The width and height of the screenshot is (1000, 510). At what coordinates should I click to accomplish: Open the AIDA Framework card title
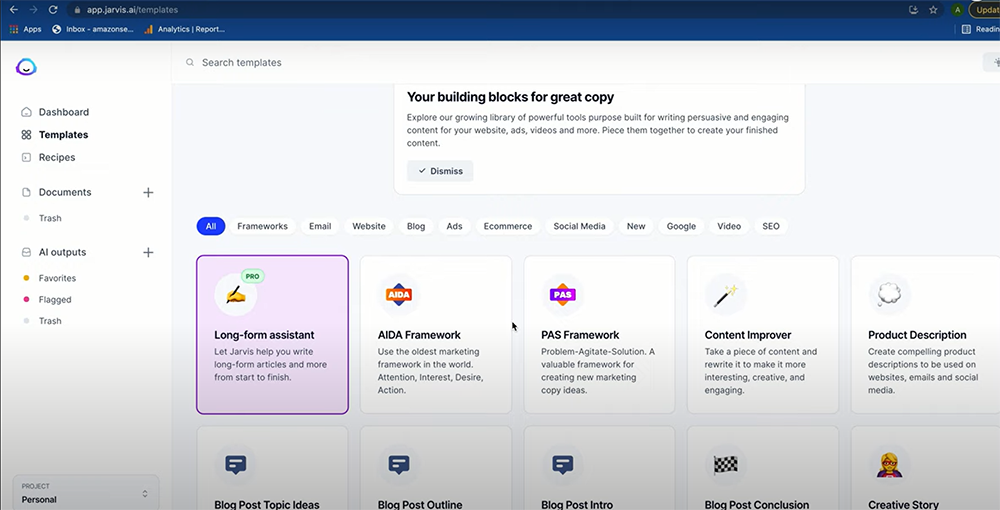[419, 335]
